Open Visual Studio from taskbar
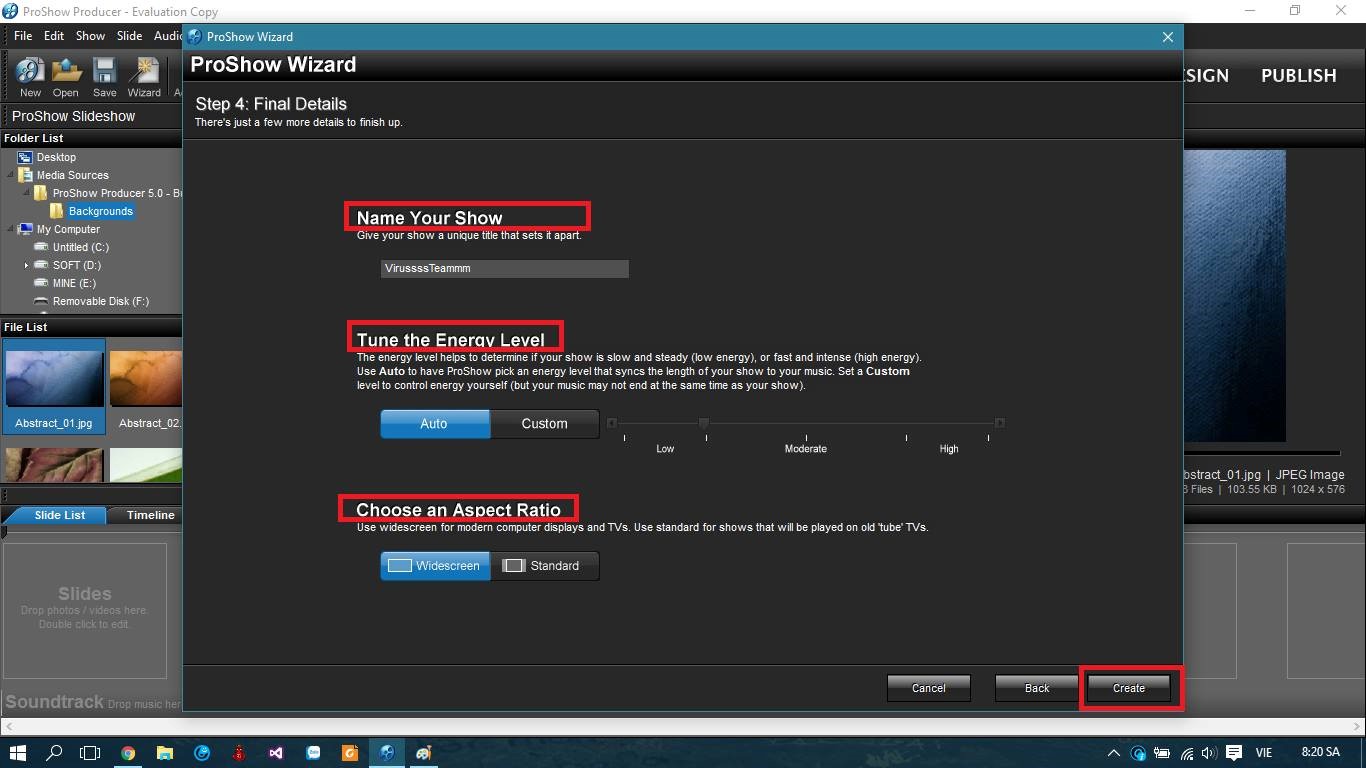The width and height of the screenshot is (1366, 768). 276,753
